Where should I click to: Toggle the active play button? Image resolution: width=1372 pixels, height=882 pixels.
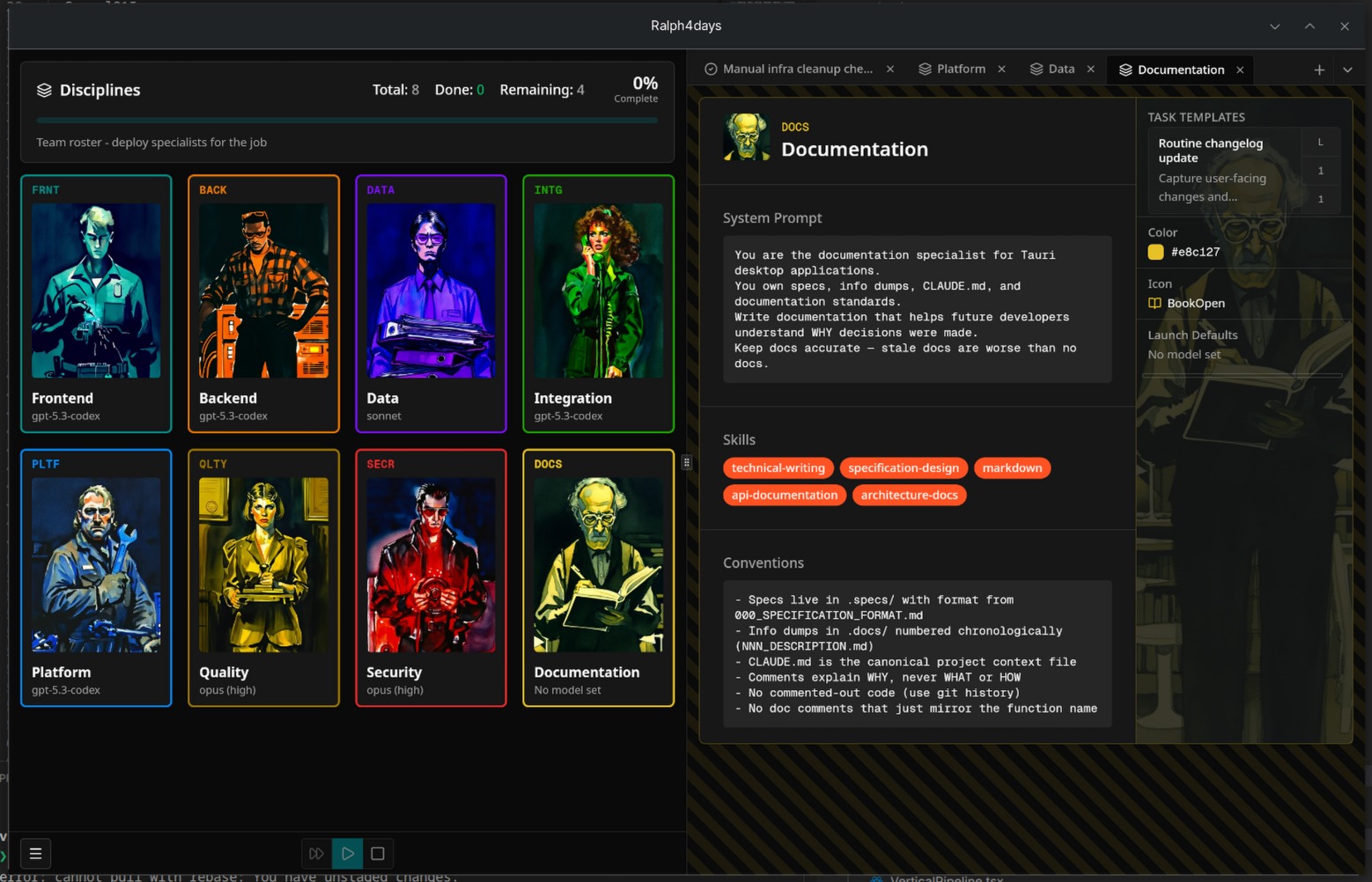point(347,853)
